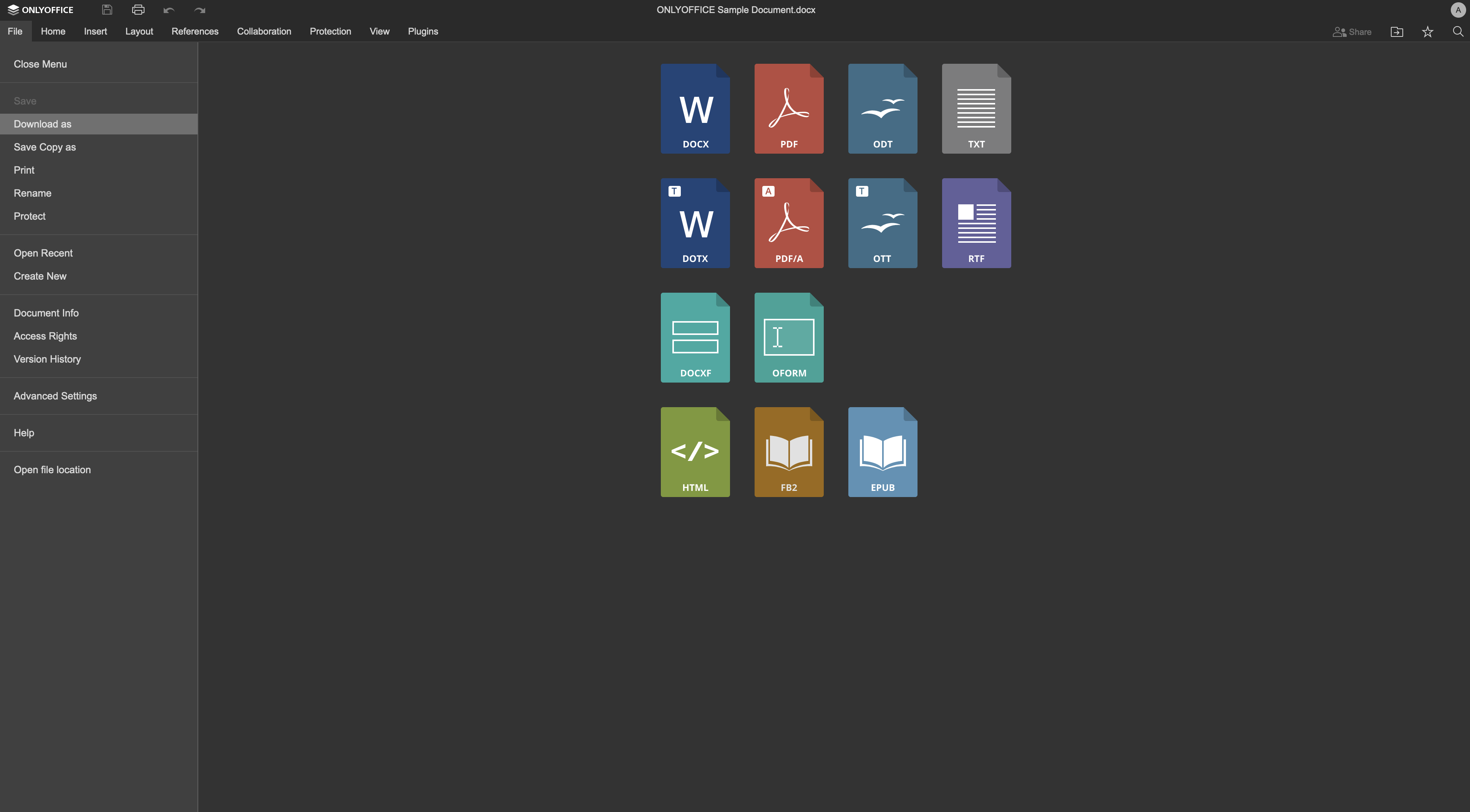The height and width of the screenshot is (812, 1470).
Task: Select the OTT template icon
Action: point(882,223)
